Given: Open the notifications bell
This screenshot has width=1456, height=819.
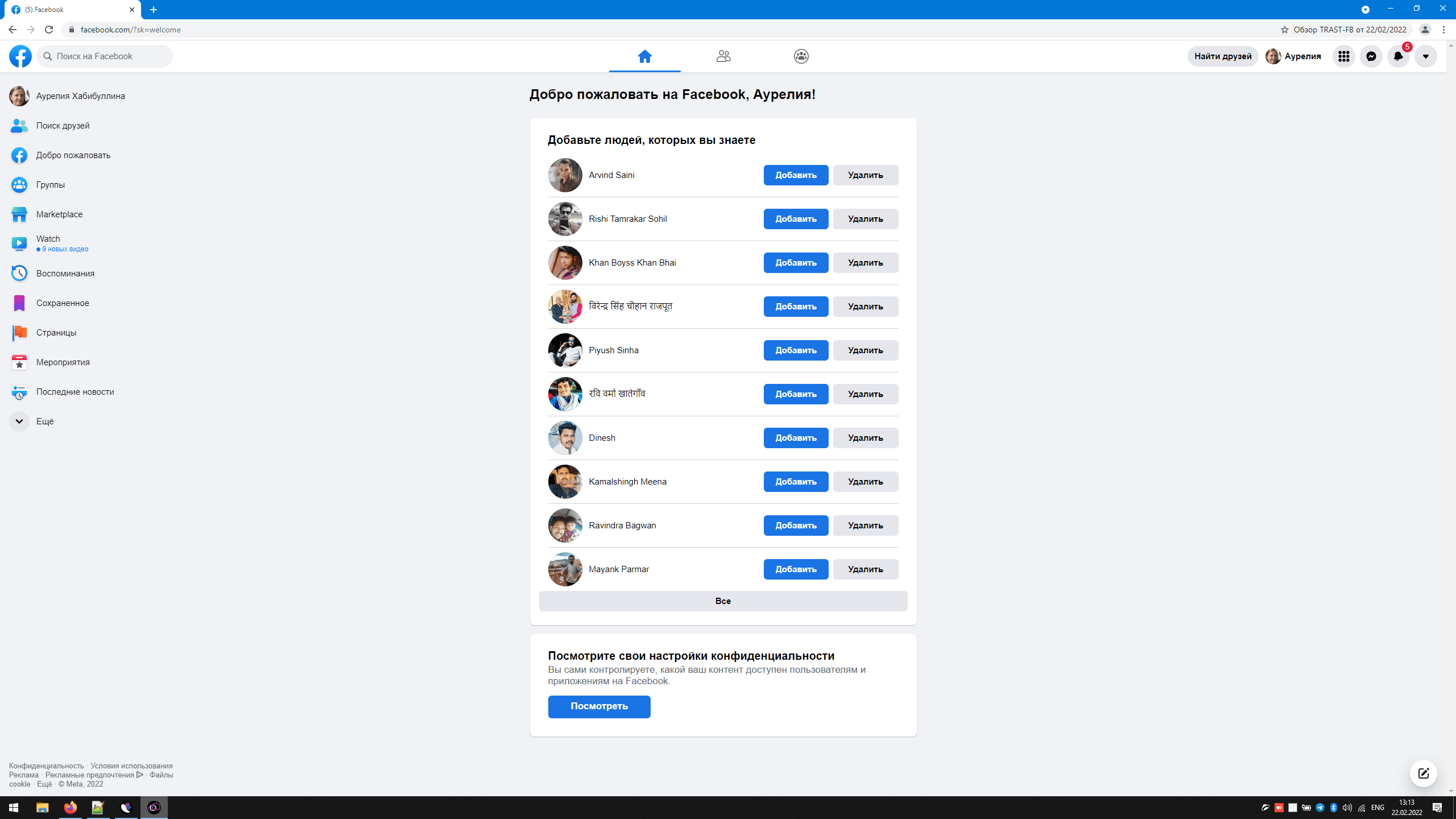Looking at the screenshot, I should [1399, 56].
